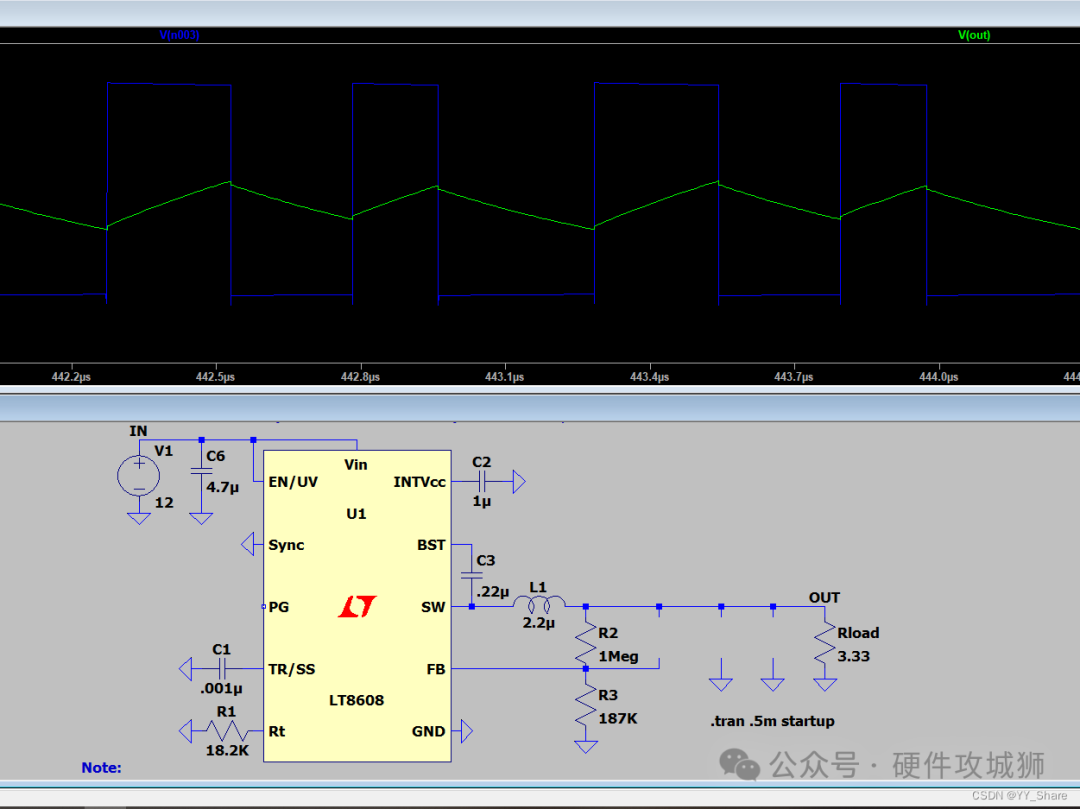Click the Note: text
This screenshot has height=809, width=1080.
101,768
